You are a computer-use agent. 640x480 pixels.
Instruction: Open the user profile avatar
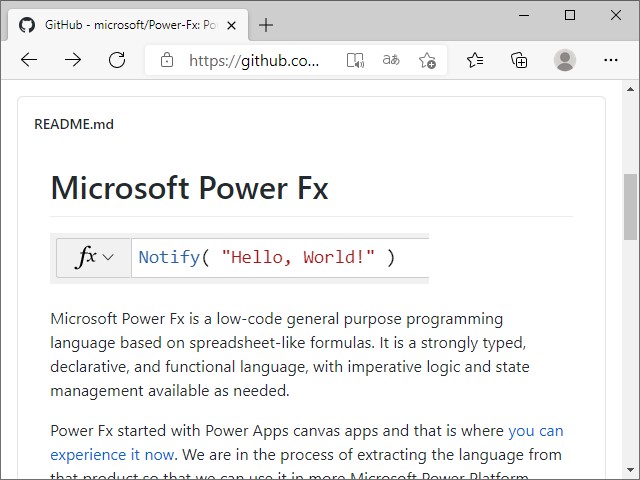565,60
